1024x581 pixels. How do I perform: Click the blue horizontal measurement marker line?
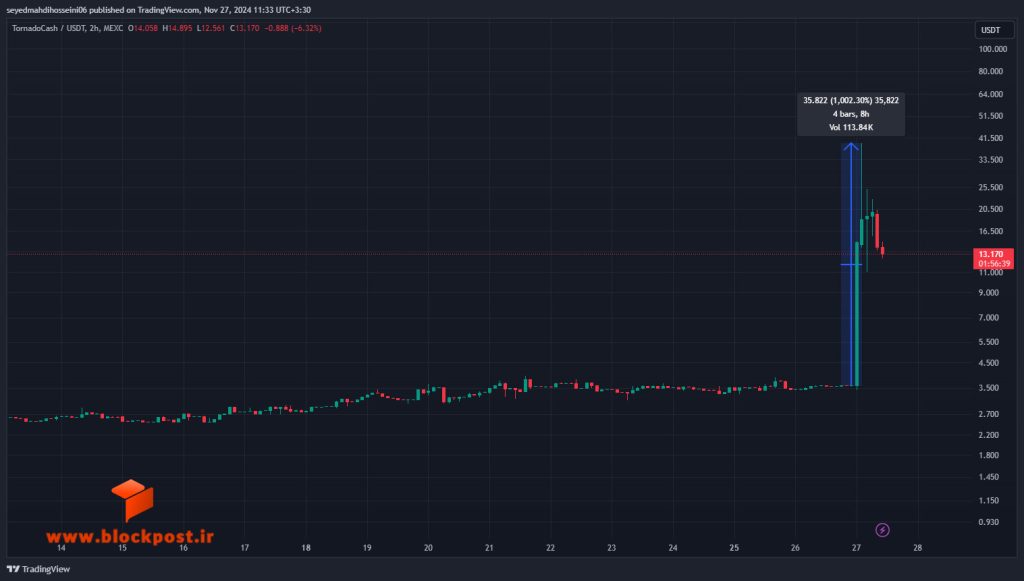coord(851,264)
